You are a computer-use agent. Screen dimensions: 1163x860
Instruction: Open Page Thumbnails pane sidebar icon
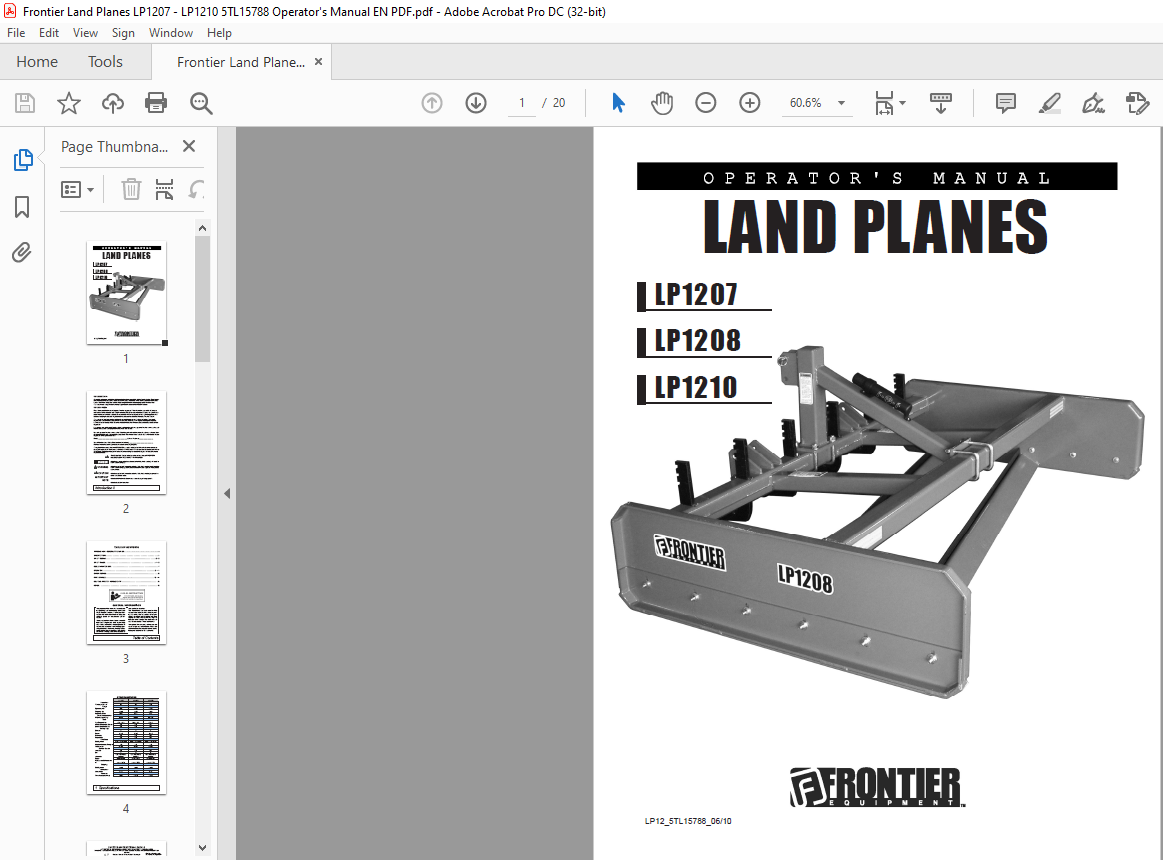tap(22, 160)
